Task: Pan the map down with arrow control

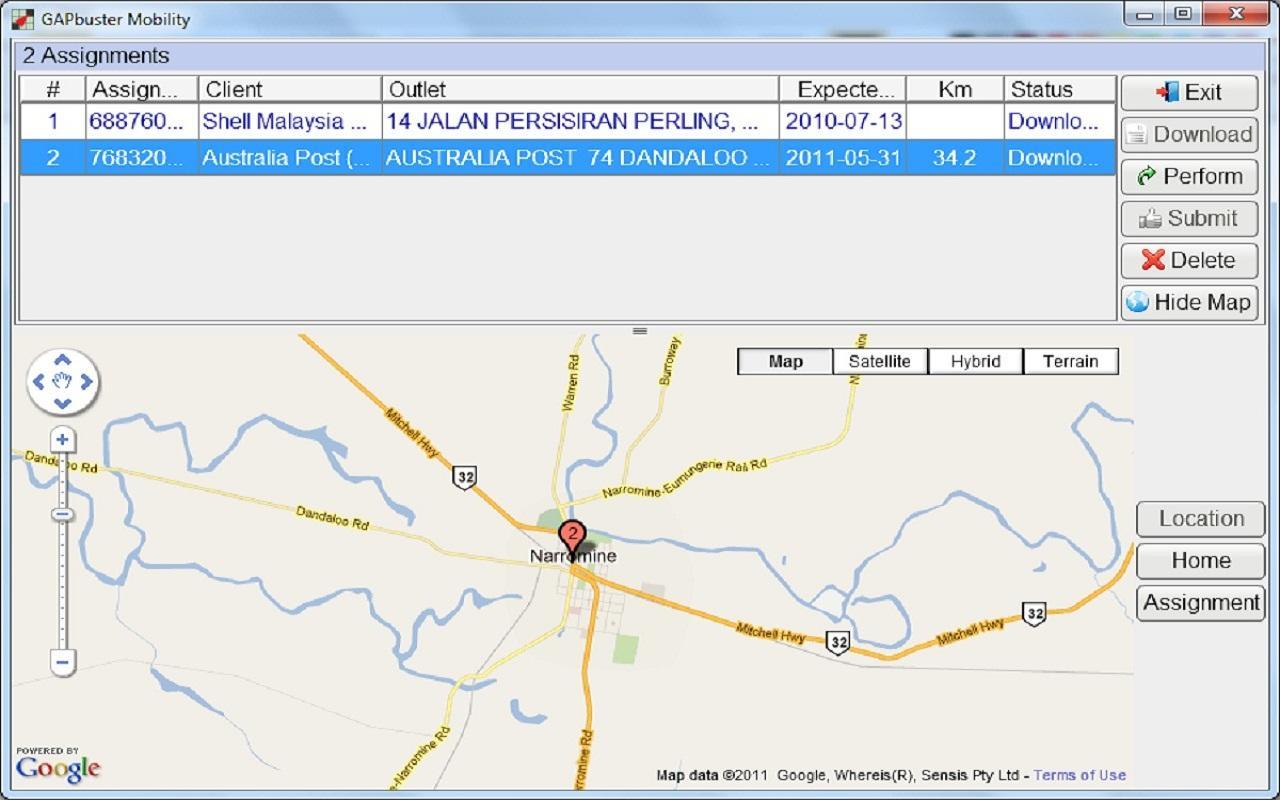Action: pyautogui.click(x=62, y=403)
